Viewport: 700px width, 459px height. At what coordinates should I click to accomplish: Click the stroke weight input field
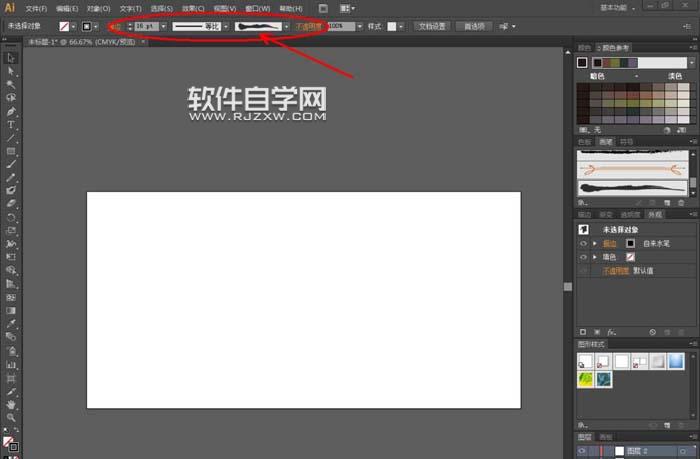(x=146, y=26)
